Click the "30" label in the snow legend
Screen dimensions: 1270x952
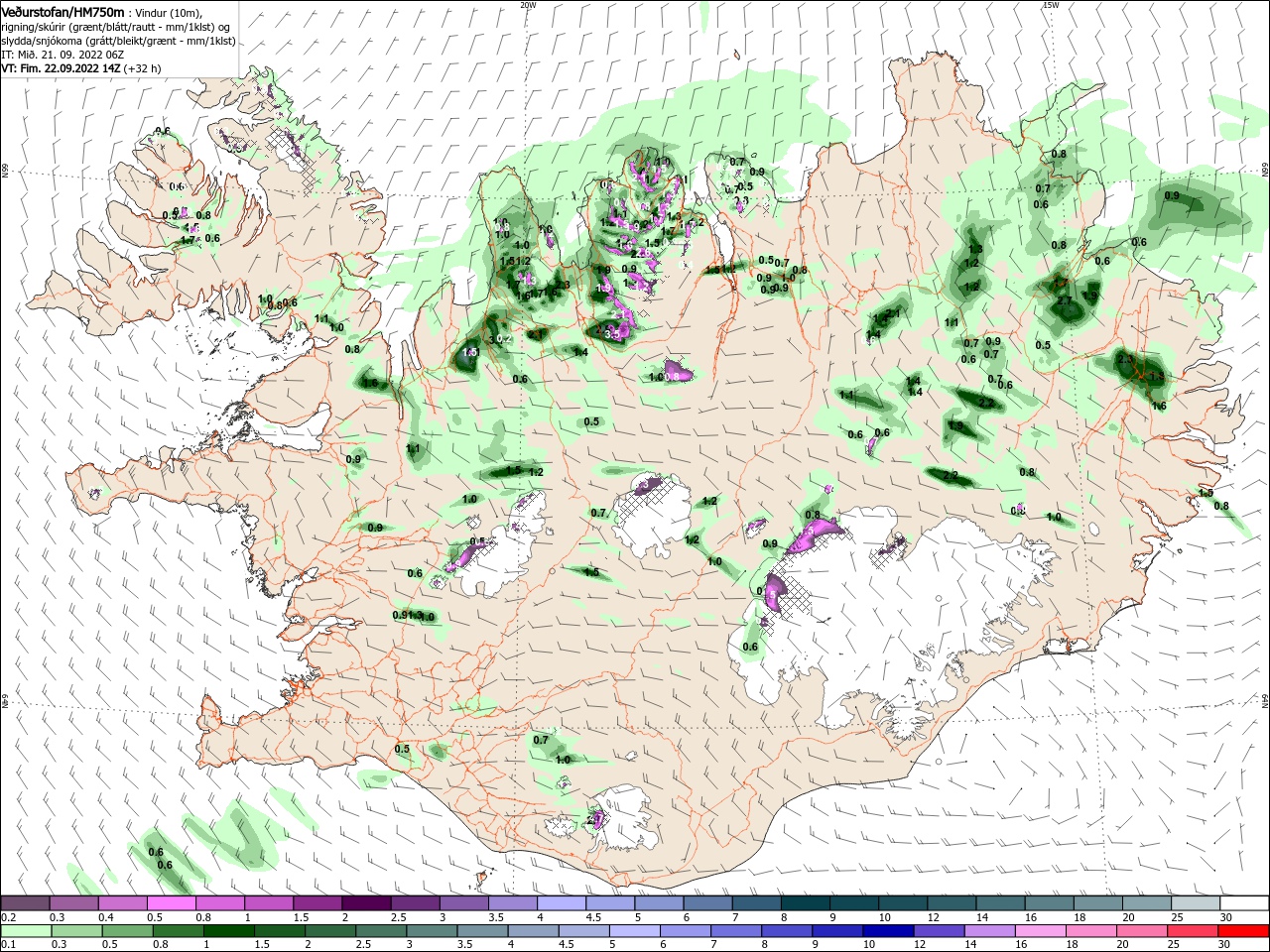(1226, 917)
